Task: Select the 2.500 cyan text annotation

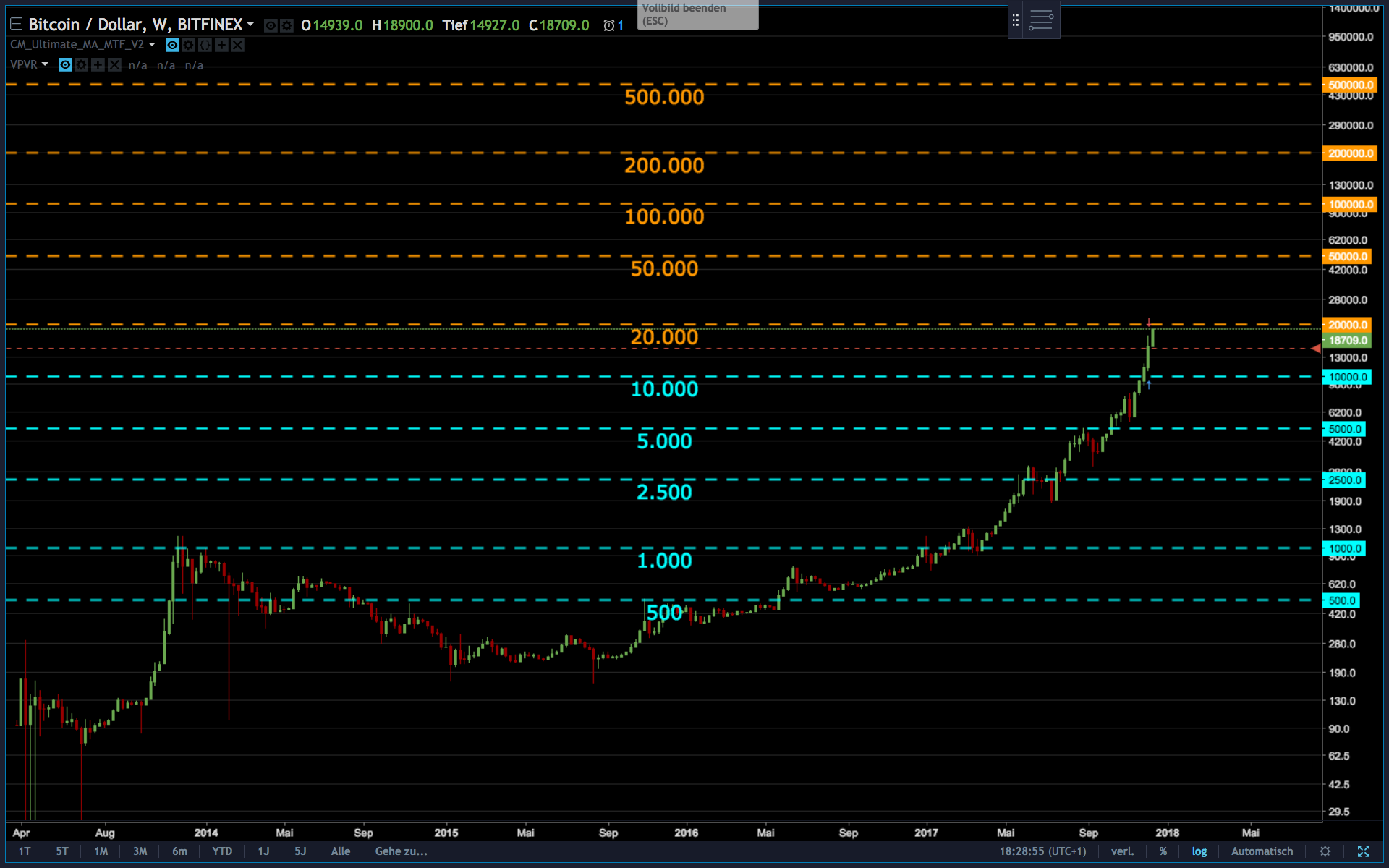Action: 664,493
